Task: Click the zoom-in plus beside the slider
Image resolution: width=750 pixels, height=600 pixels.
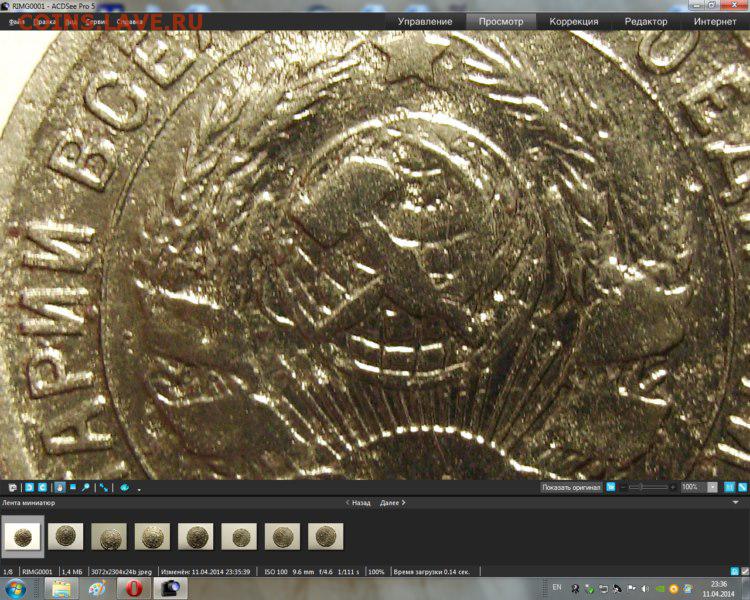Action: [x=673, y=487]
